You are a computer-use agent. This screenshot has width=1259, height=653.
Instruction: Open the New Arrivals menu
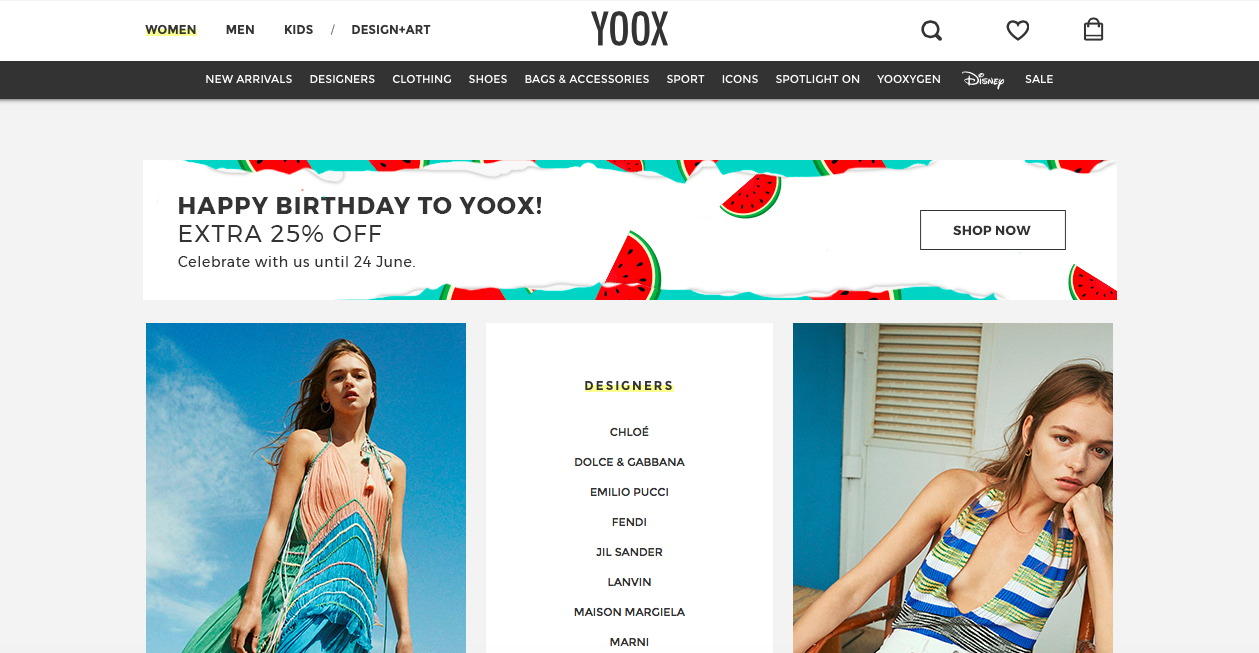click(249, 79)
